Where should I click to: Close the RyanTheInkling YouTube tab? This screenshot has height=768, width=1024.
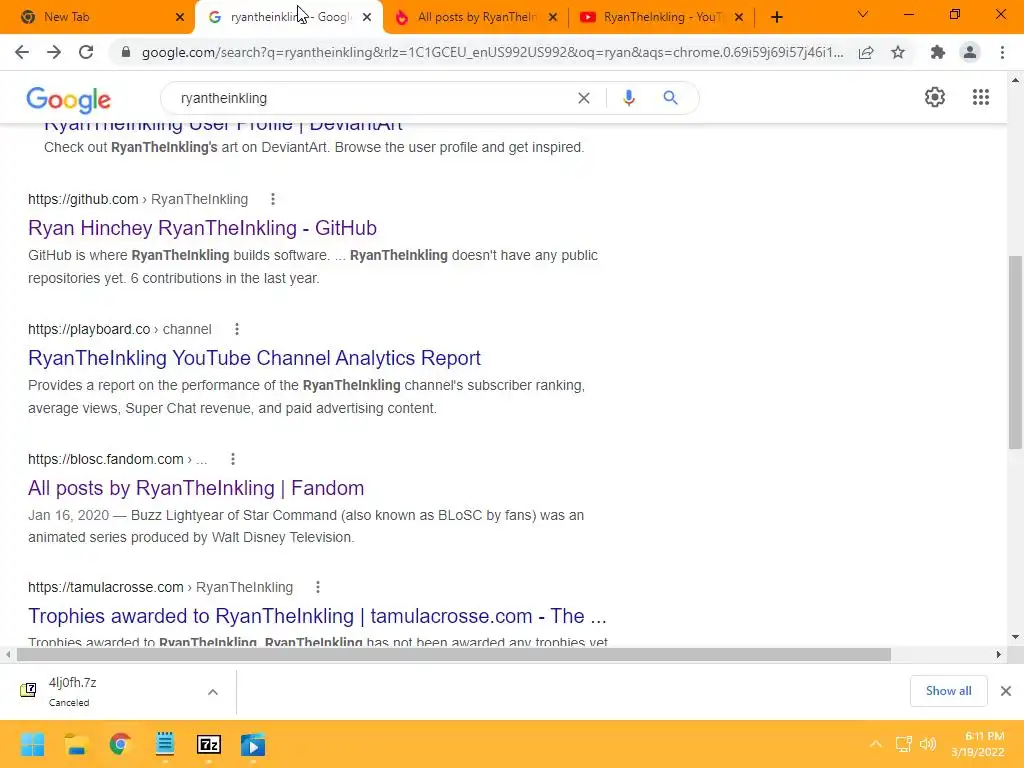(739, 18)
